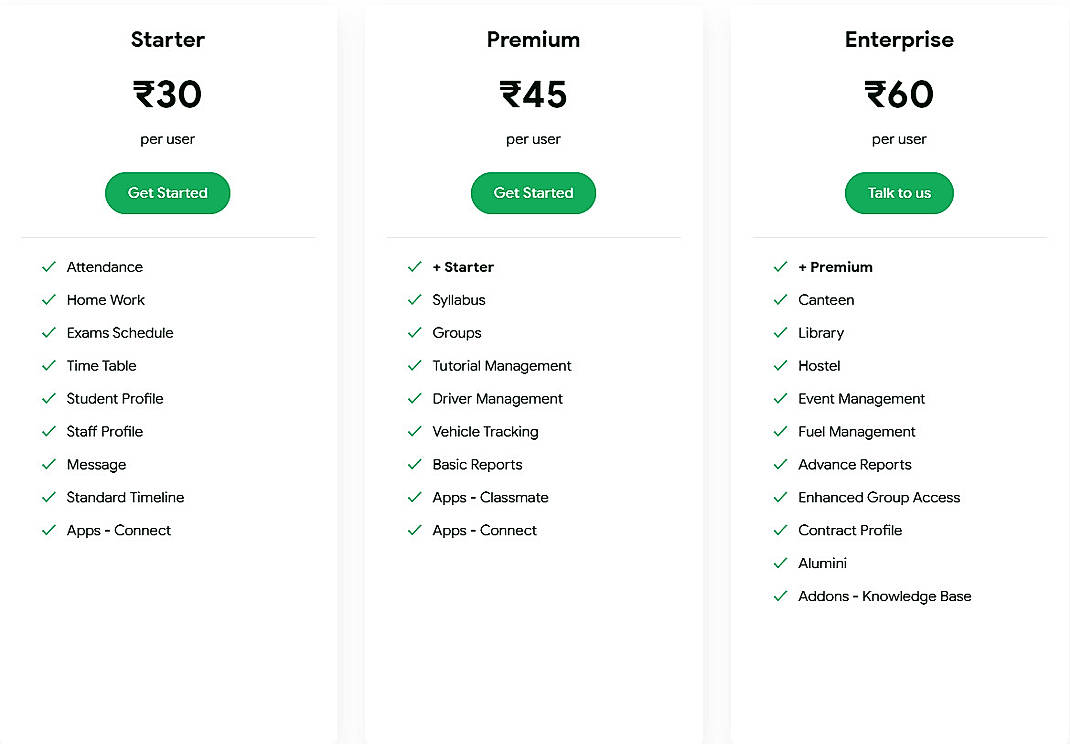
Task: Click the ₹45 price label
Action: (x=533, y=94)
